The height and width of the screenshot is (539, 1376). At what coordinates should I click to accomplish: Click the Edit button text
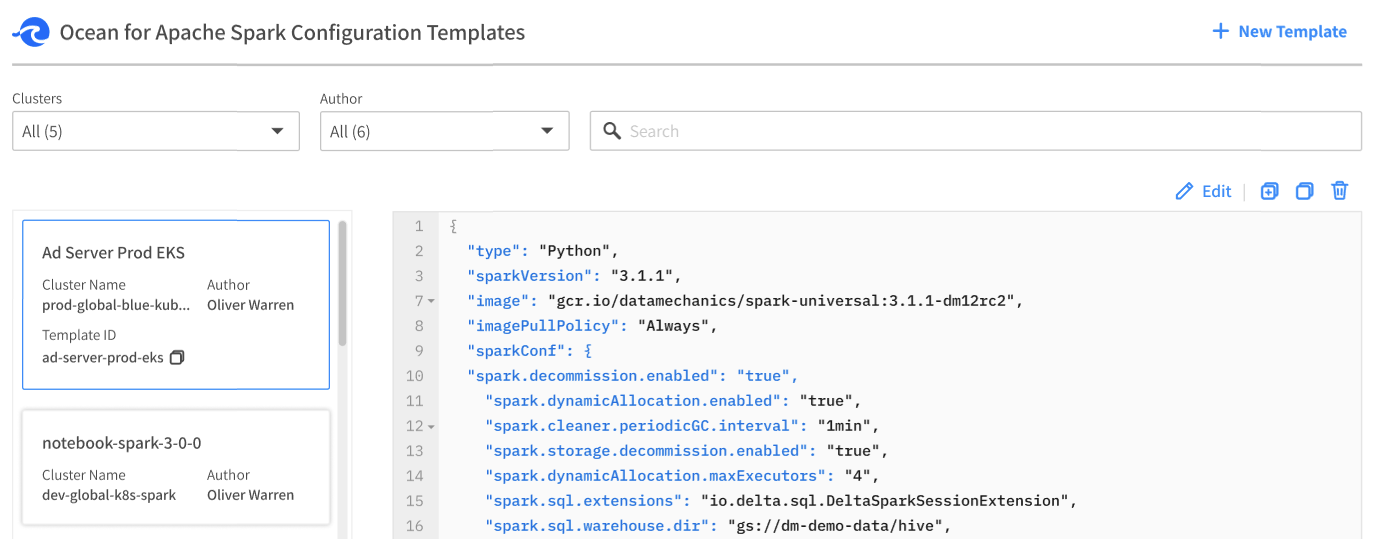click(x=1216, y=191)
